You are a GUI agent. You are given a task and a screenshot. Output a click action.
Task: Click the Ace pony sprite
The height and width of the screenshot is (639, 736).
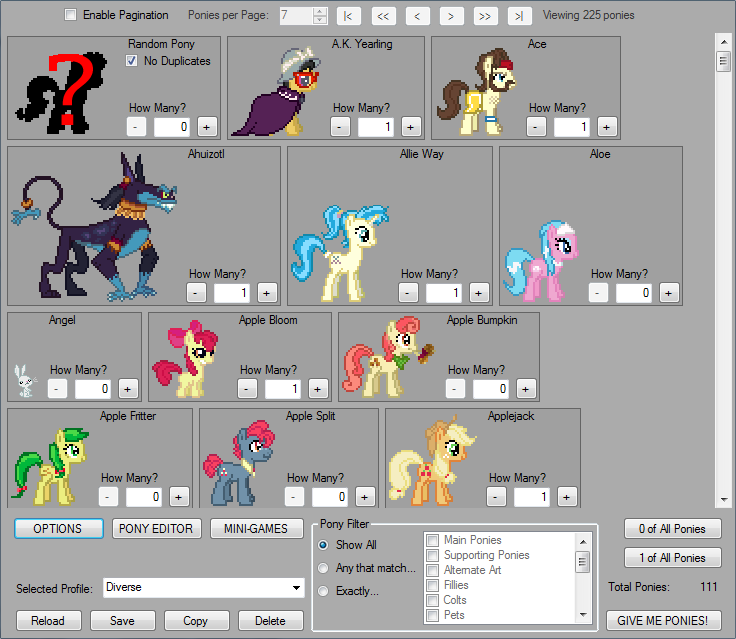(476, 91)
